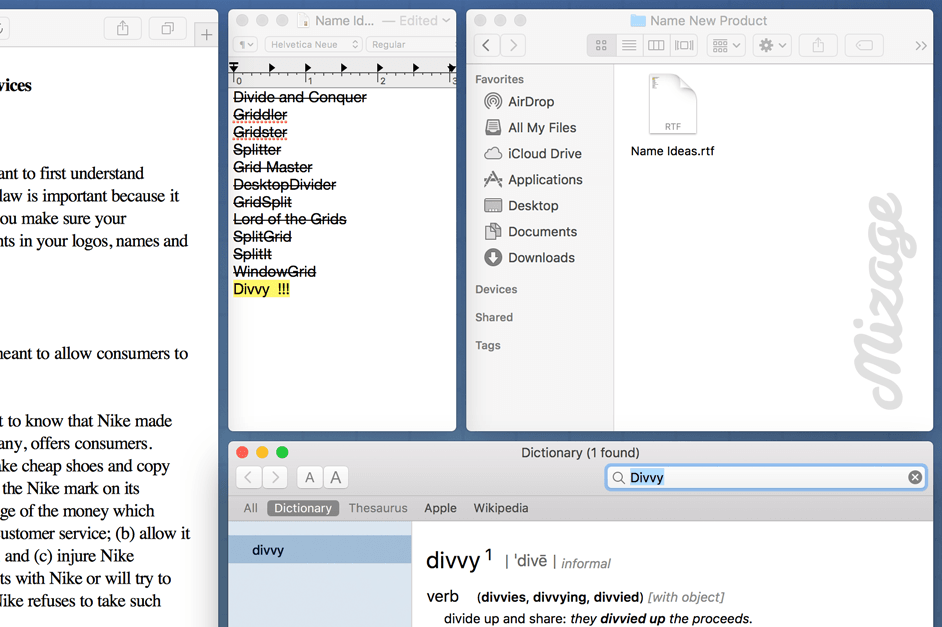
Task: Open Downloads in Finder sidebar
Action: (529, 258)
